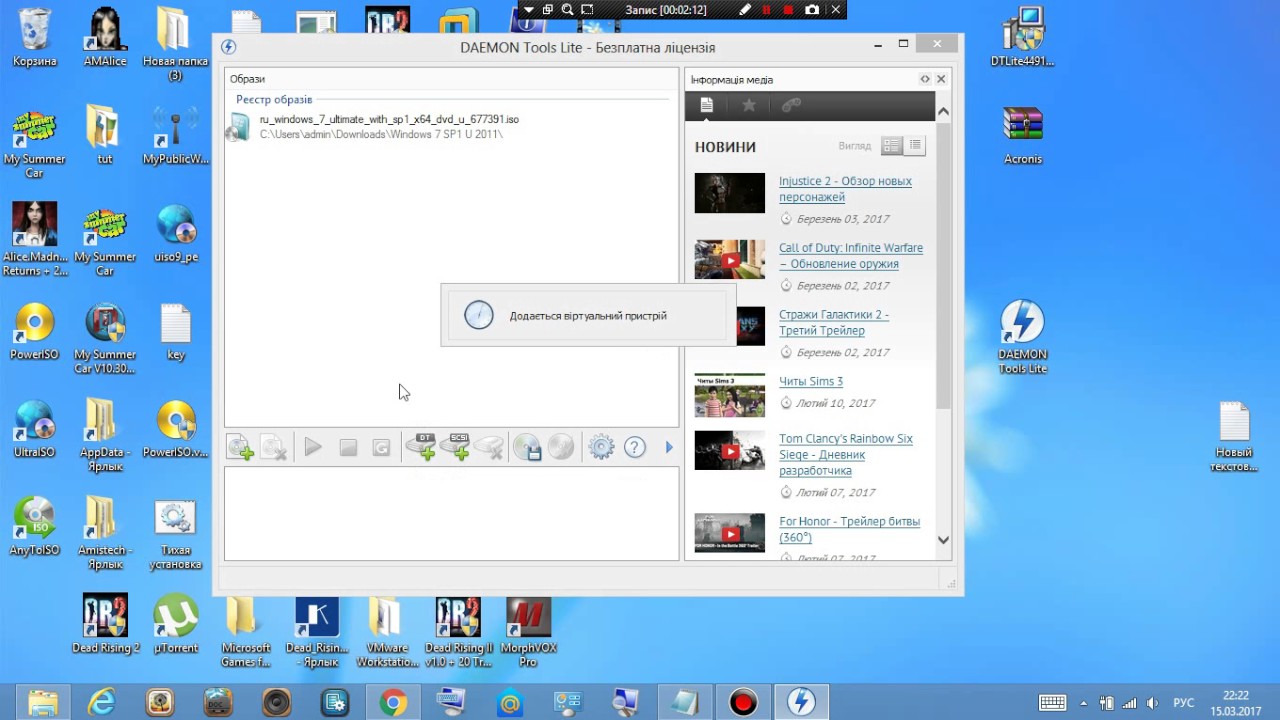The image size is (1280, 720).
Task: Click the volume speaker tray icon
Action: 1152,703
